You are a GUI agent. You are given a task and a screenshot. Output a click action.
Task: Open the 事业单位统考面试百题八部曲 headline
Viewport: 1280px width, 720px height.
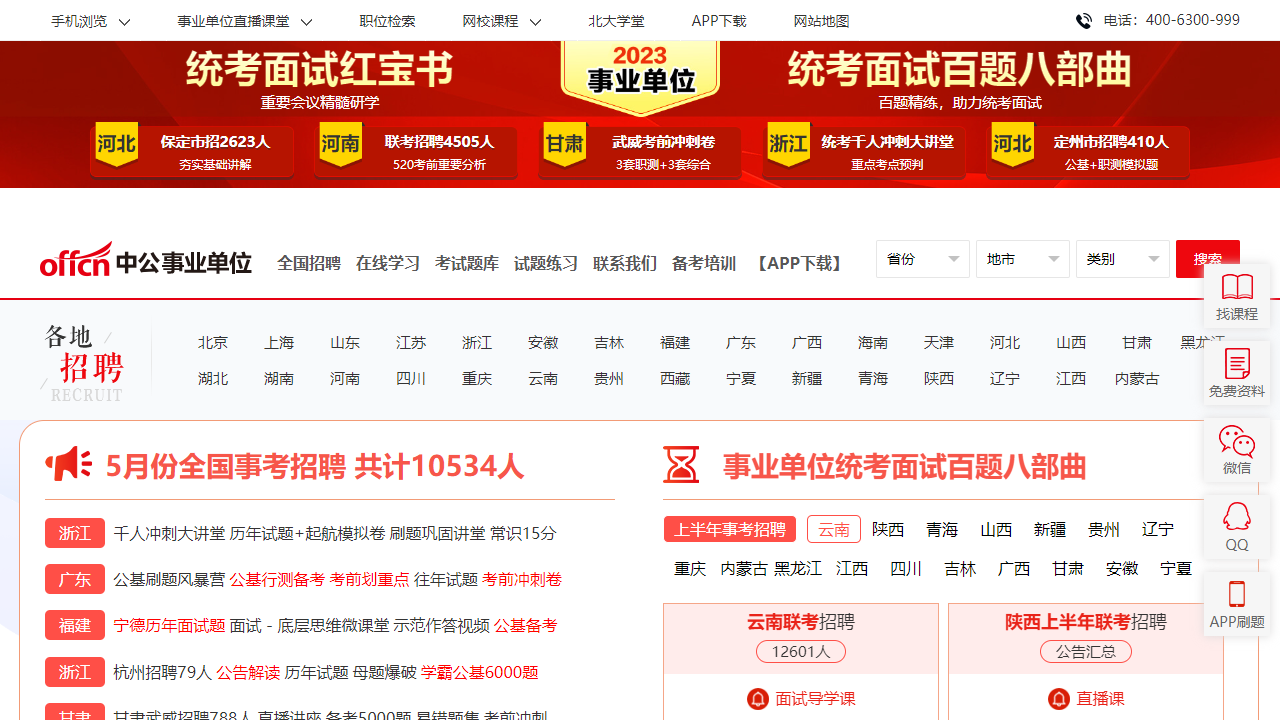tap(904, 466)
